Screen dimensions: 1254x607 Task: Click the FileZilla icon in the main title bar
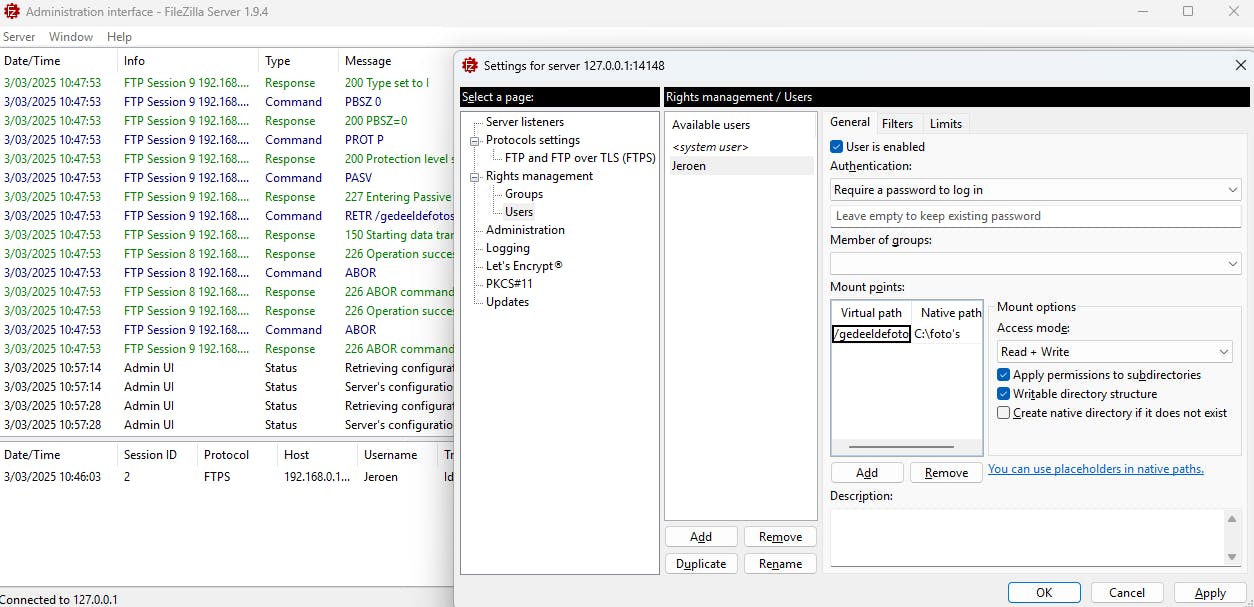(11, 11)
